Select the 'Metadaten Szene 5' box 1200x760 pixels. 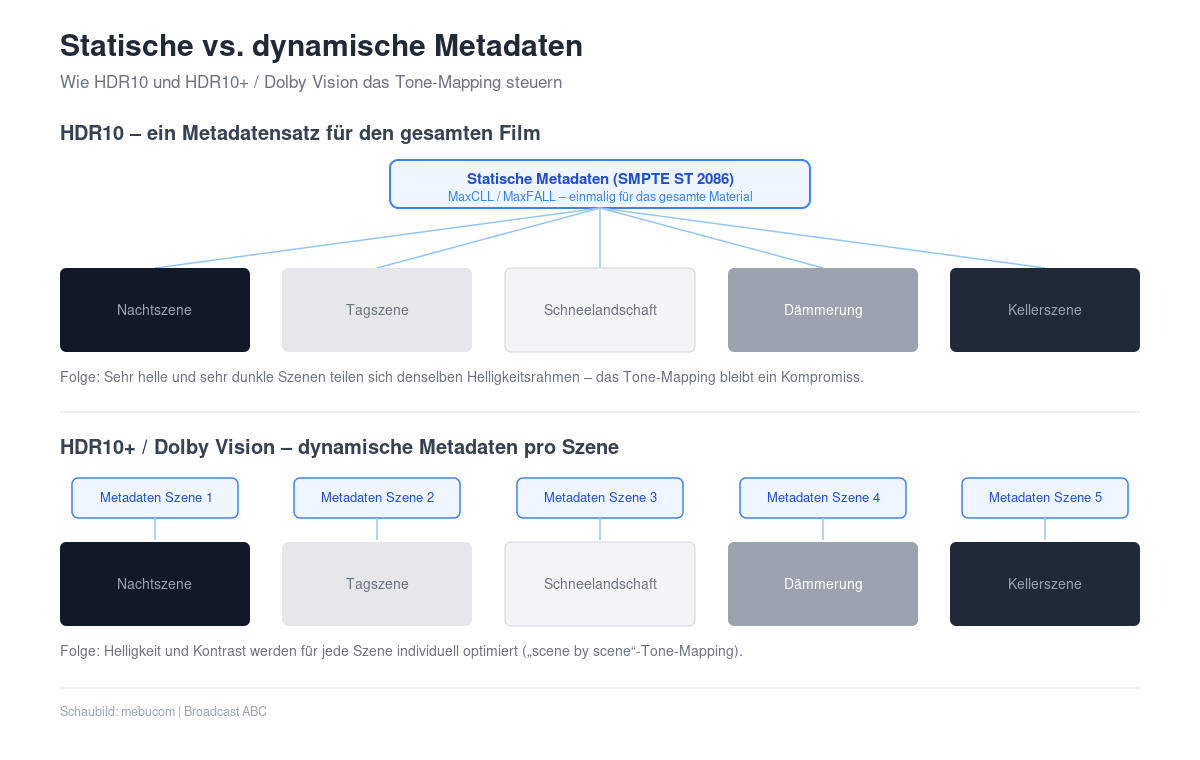point(1045,498)
